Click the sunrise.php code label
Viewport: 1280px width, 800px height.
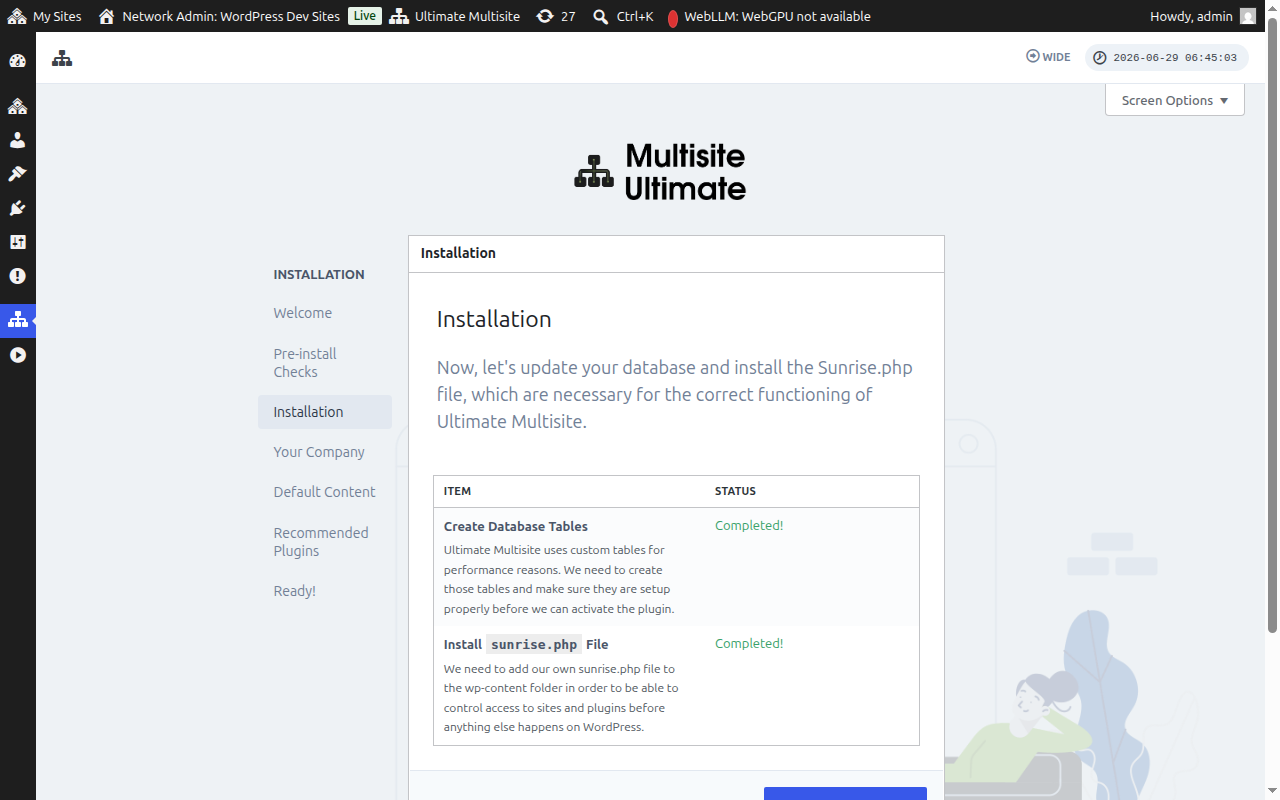534,645
